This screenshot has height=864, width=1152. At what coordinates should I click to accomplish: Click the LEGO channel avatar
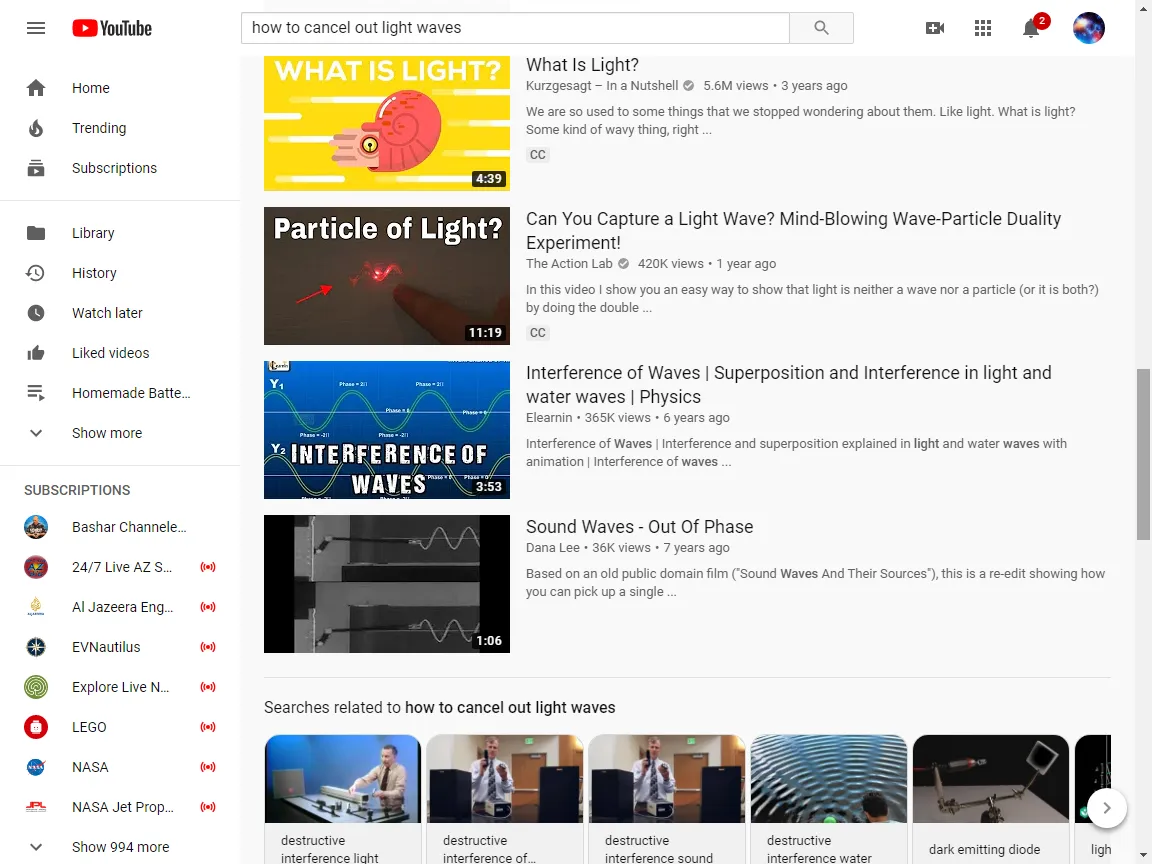pos(36,727)
